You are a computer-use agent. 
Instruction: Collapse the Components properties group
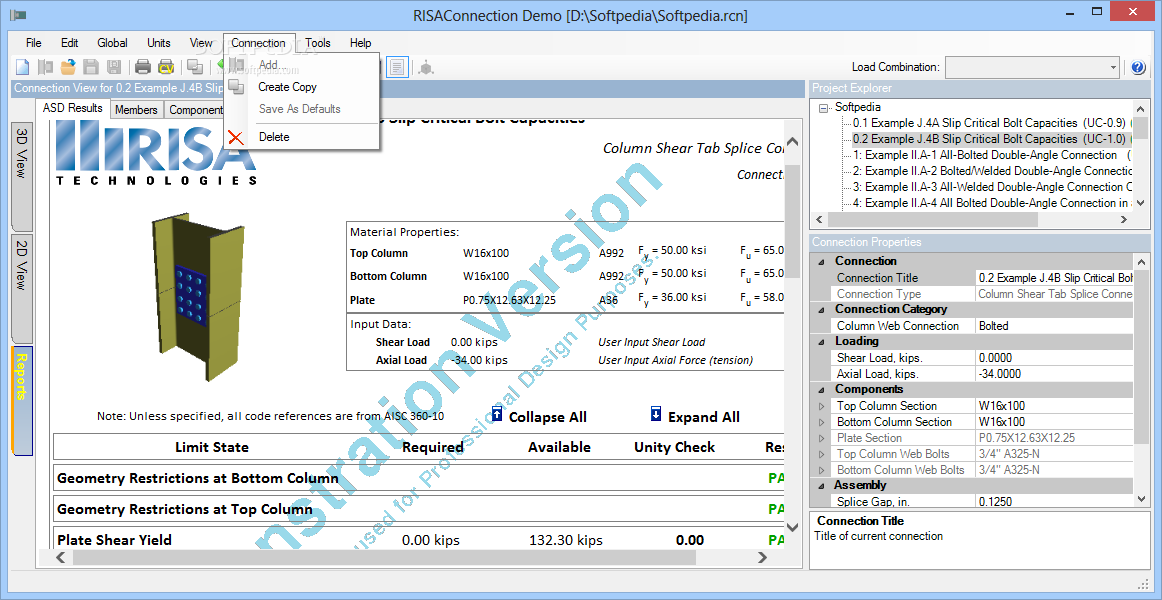820,390
